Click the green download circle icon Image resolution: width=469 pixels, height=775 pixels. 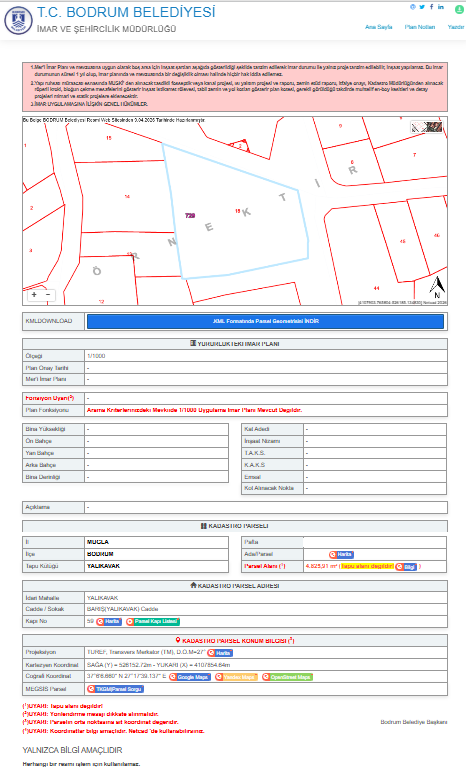[459, 8]
